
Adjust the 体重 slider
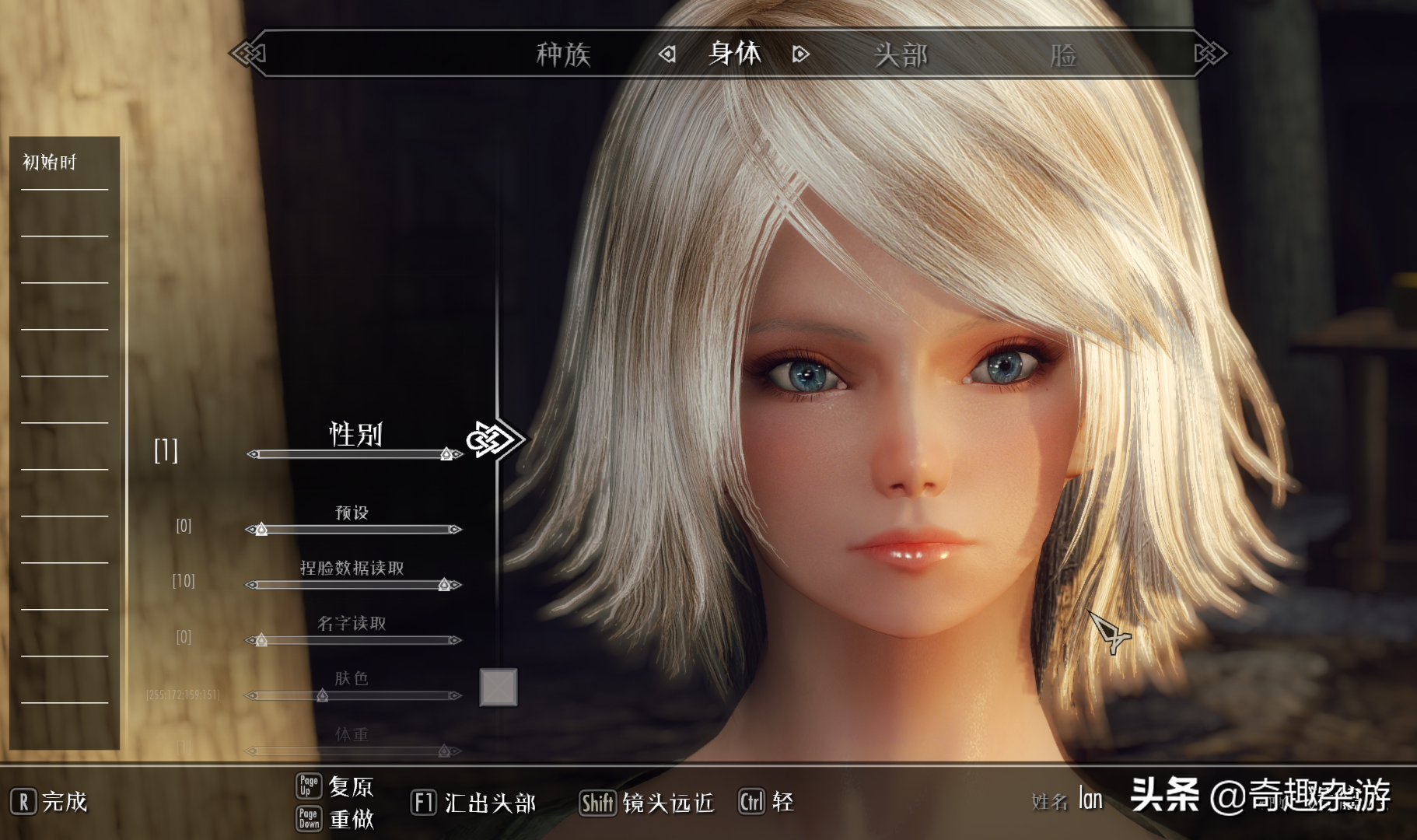pos(354,751)
